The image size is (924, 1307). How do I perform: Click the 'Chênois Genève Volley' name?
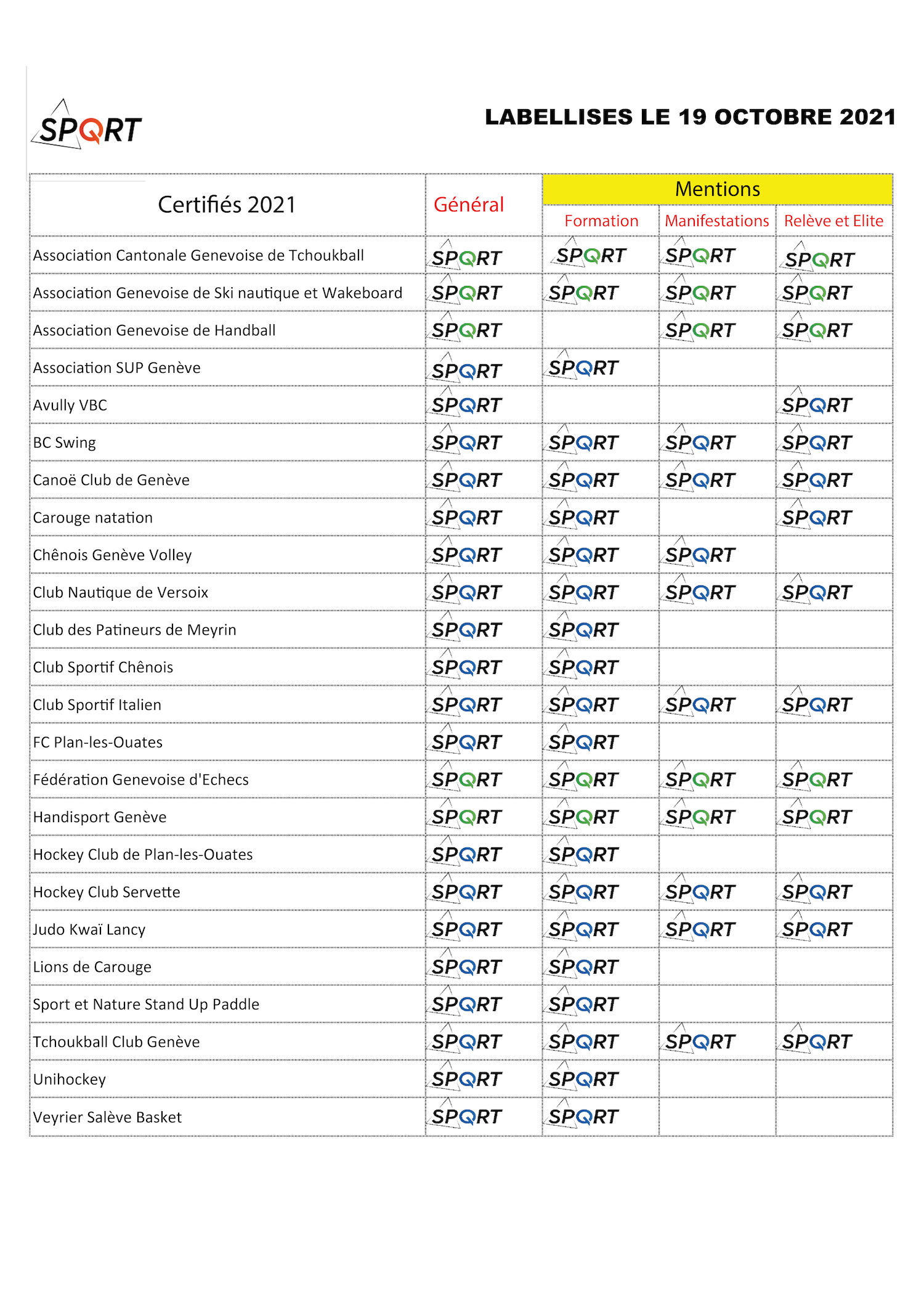(112, 555)
